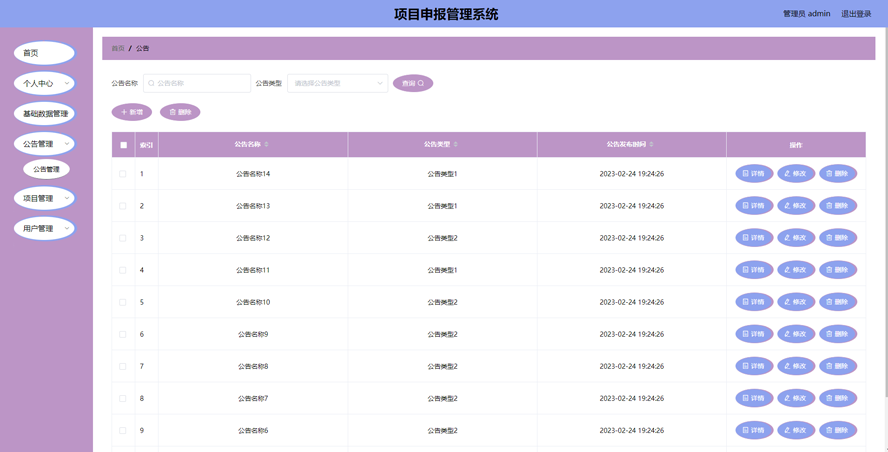Delete row 公告名称11

(838, 270)
